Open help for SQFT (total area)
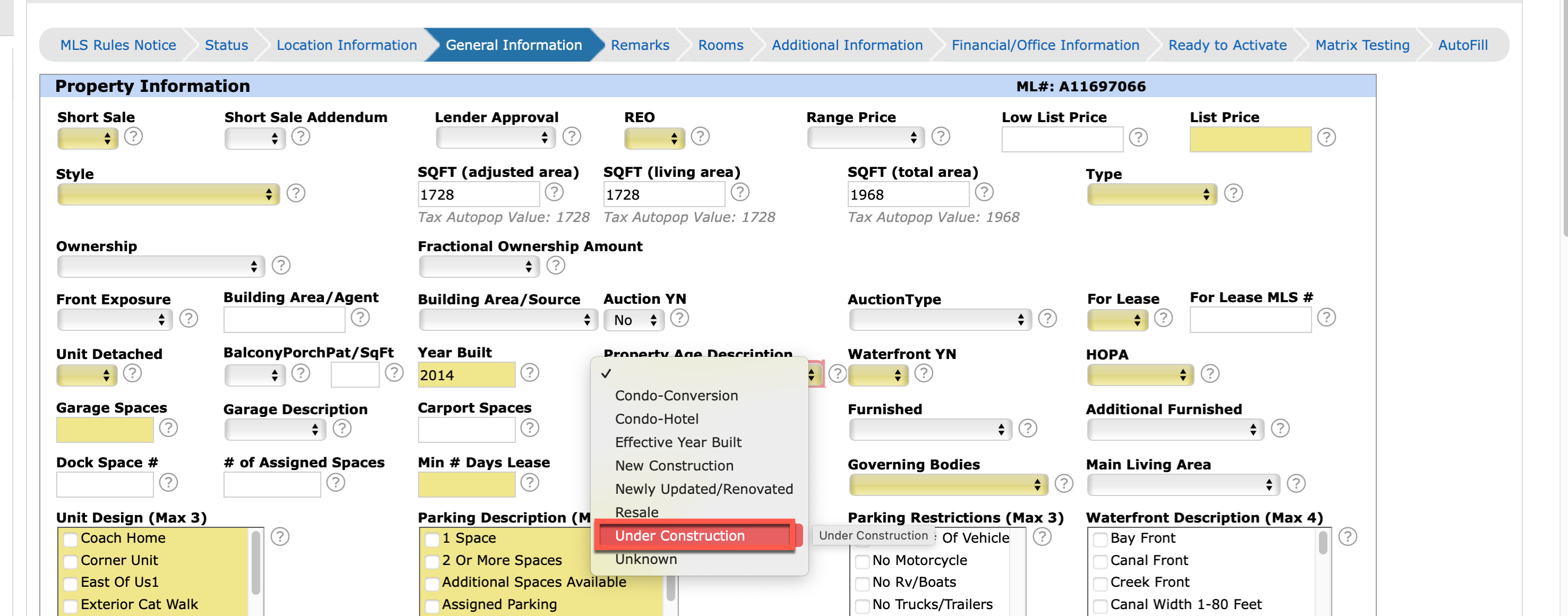1568x616 pixels. point(984,192)
